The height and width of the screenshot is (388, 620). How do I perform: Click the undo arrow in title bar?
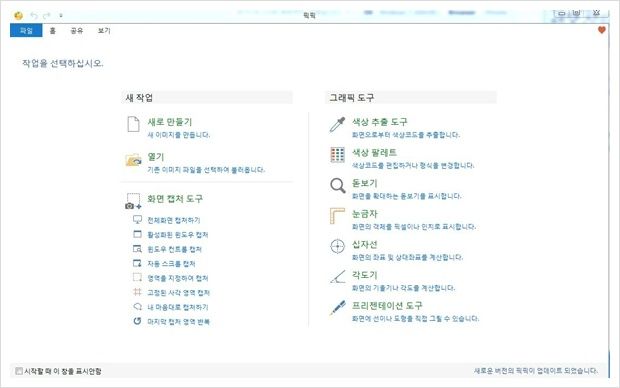pyautogui.click(x=34, y=15)
